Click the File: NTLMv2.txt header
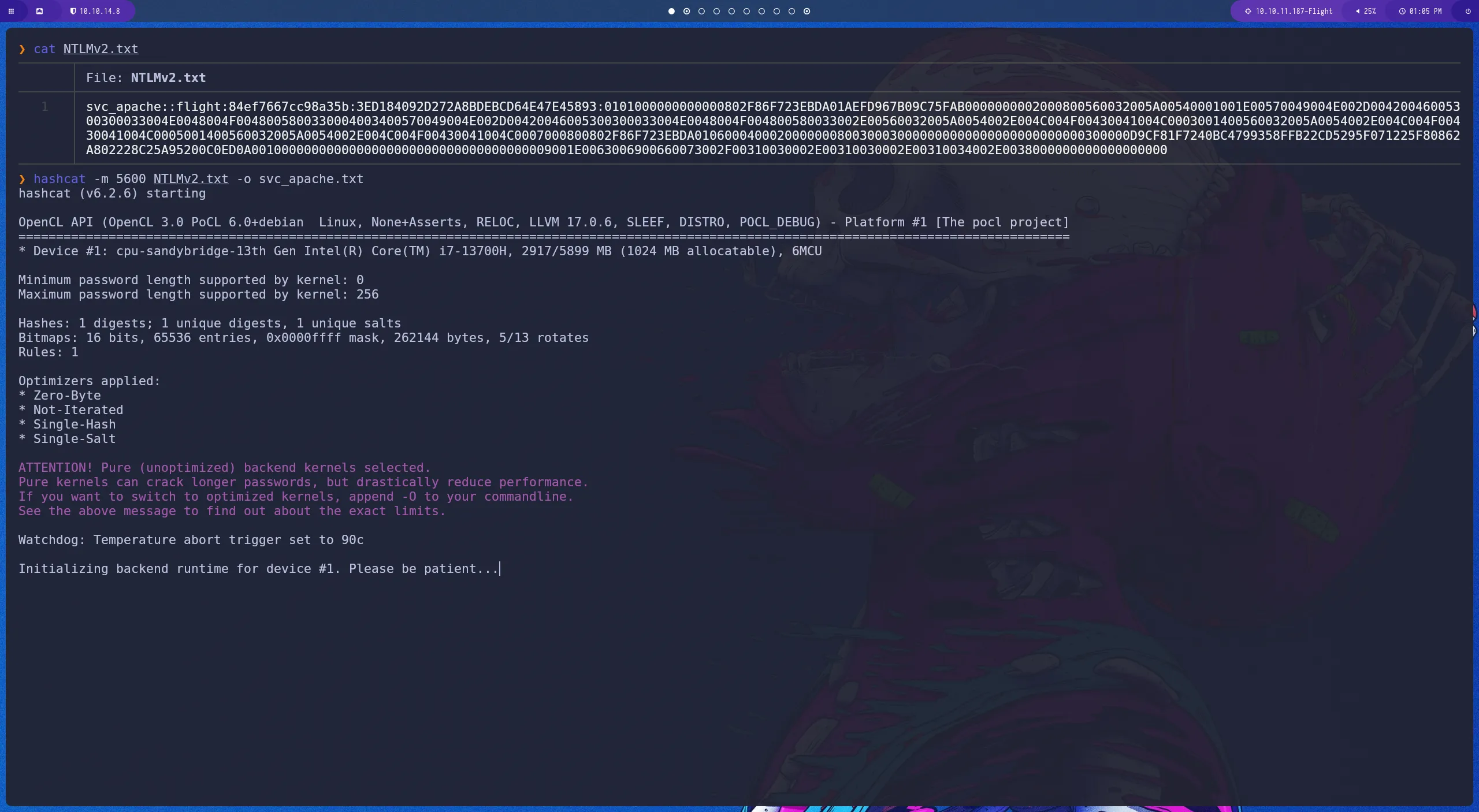 [146, 77]
